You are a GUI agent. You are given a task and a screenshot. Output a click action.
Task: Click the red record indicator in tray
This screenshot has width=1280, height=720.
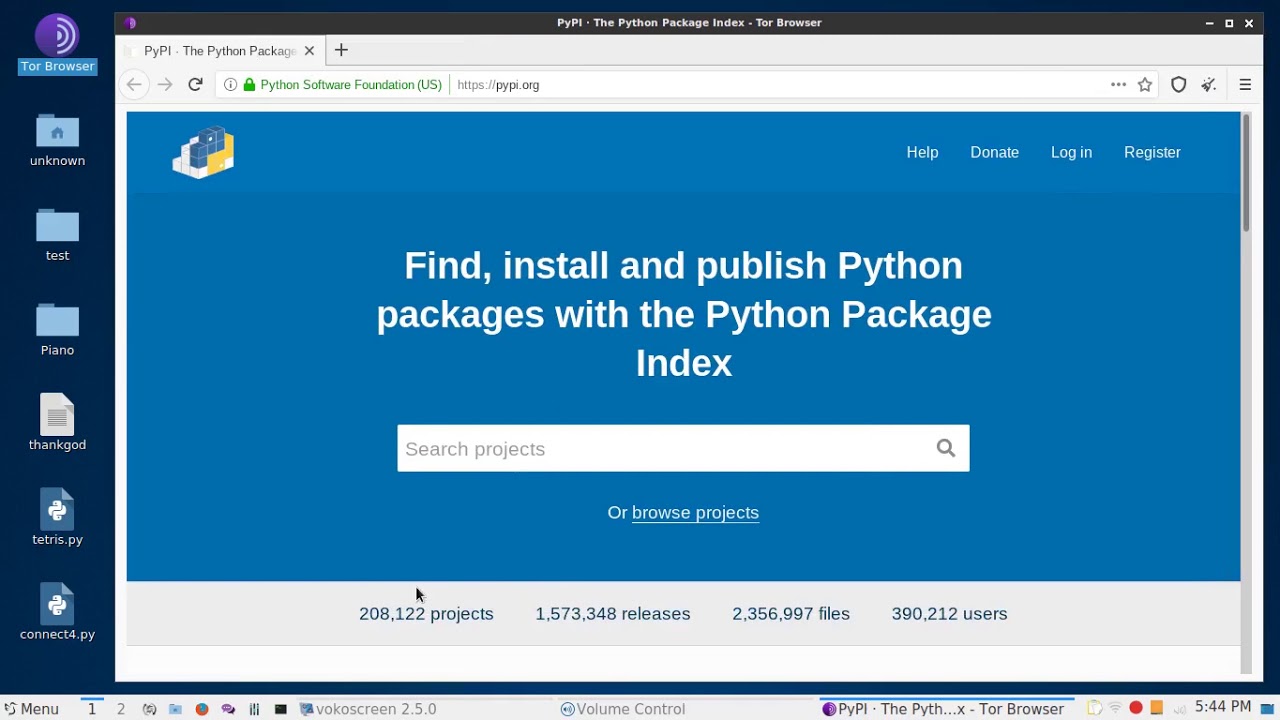[x=1136, y=708]
